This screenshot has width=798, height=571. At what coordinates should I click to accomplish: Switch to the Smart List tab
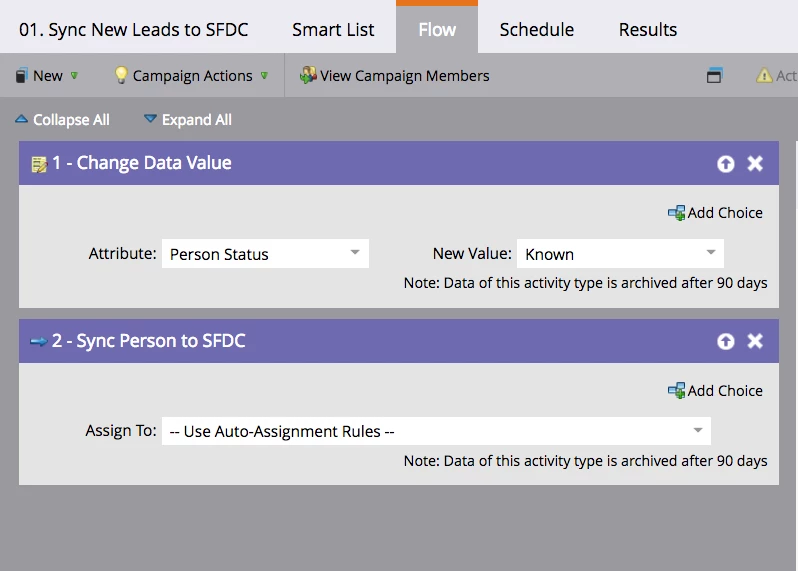(333, 29)
